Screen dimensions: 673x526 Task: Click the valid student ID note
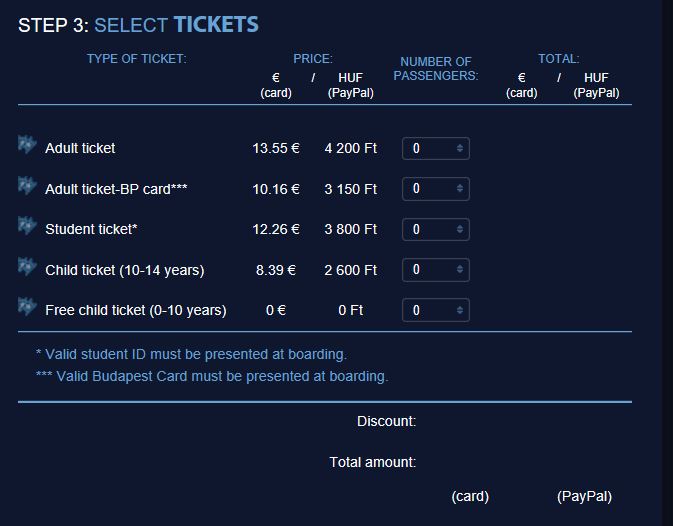coord(191,354)
